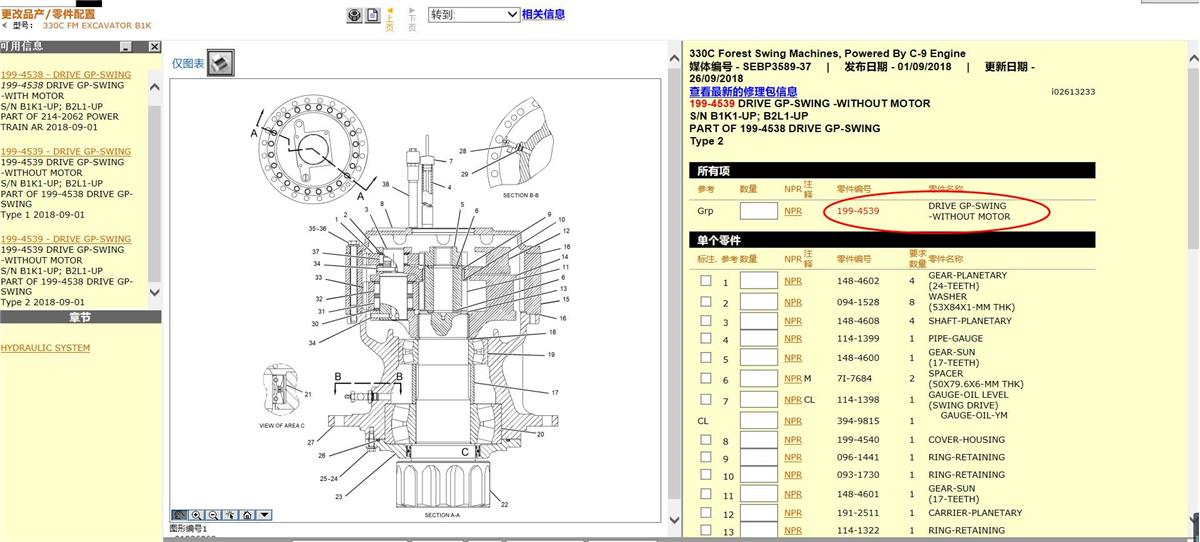Click NPR link for 199-4540
Viewport: 1200px width, 542px height.
pos(793,440)
